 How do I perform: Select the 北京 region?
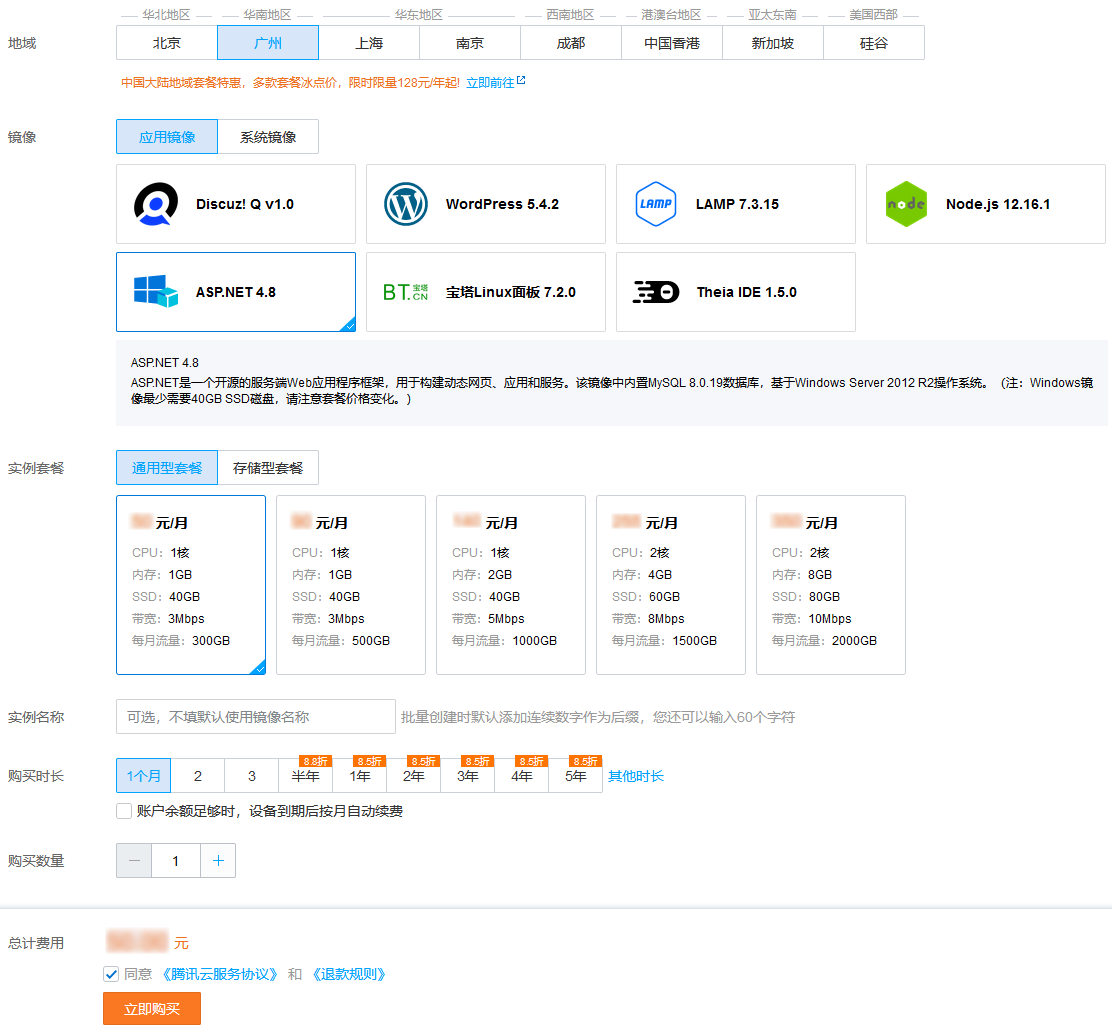[x=167, y=43]
